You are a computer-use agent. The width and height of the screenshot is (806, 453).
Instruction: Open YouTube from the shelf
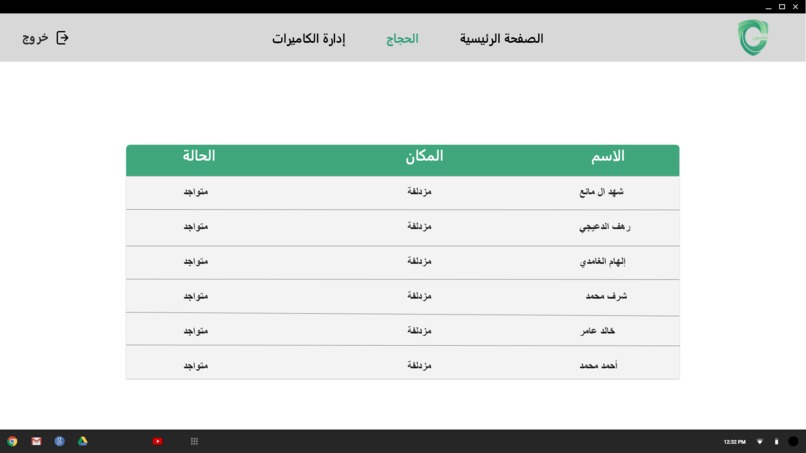(157, 441)
